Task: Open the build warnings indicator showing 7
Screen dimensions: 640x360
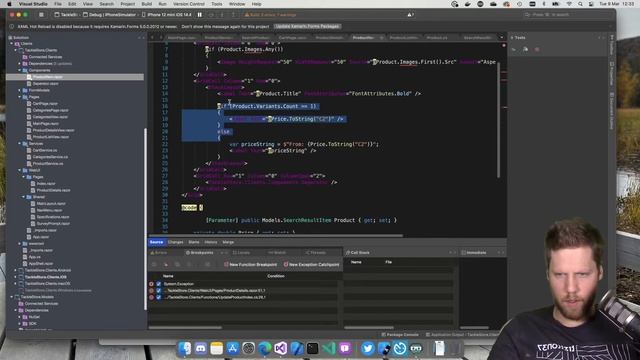Action: 410,15
